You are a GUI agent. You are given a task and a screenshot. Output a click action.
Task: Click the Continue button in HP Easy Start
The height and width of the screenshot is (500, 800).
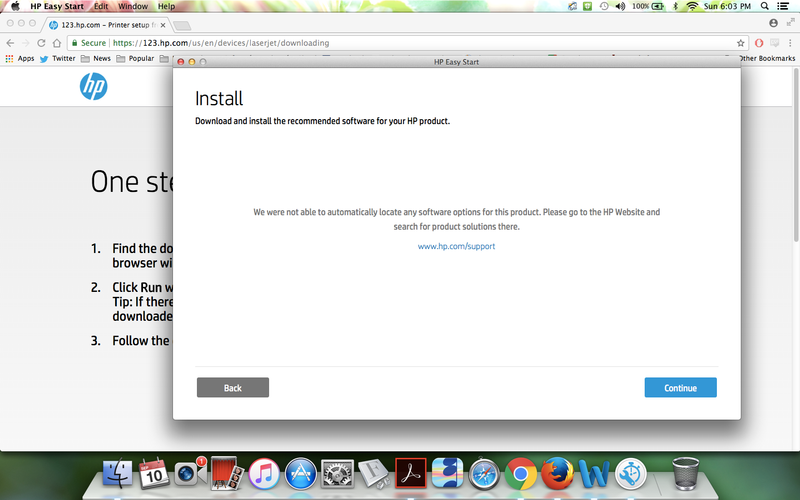click(680, 387)
